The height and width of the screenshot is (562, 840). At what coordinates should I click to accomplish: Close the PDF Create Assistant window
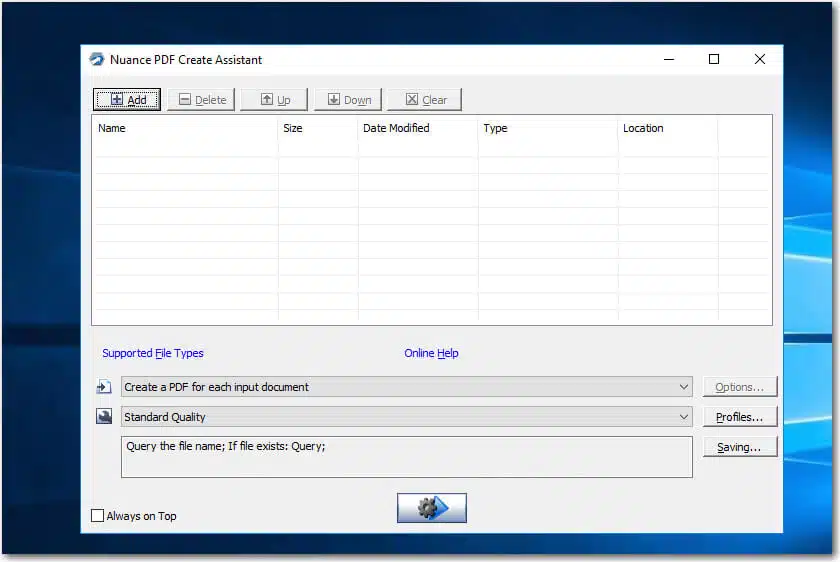[760, 59]
